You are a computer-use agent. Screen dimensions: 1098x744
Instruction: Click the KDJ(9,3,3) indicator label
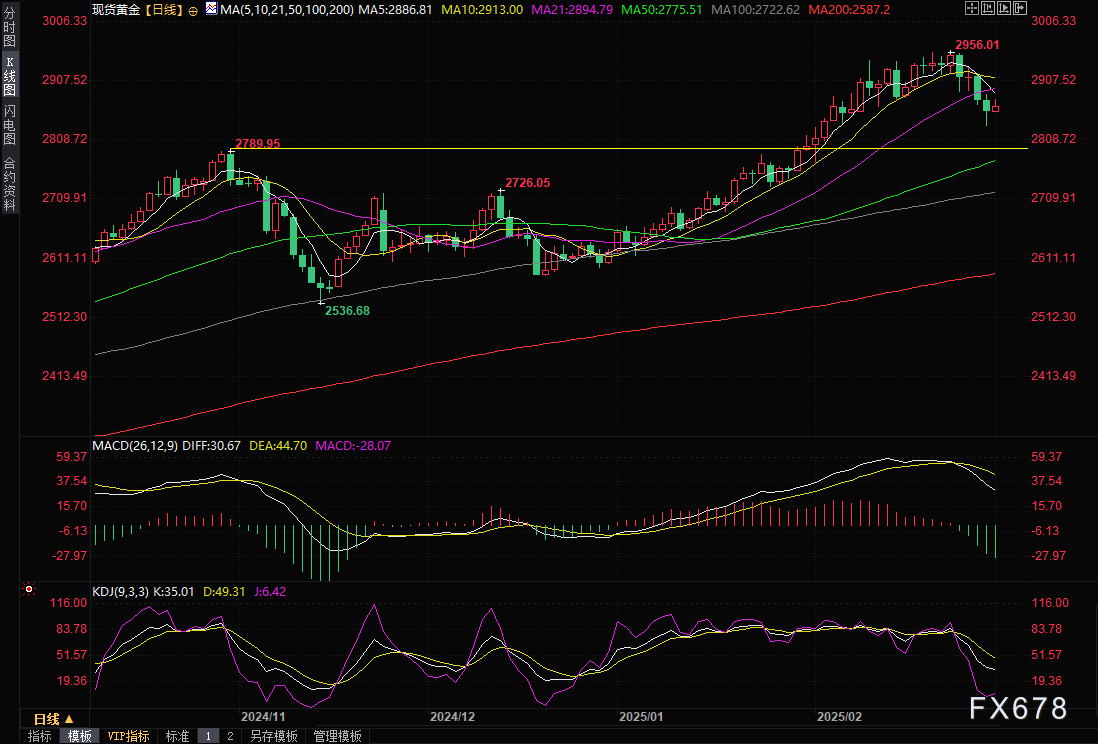(x=120, y=592)
